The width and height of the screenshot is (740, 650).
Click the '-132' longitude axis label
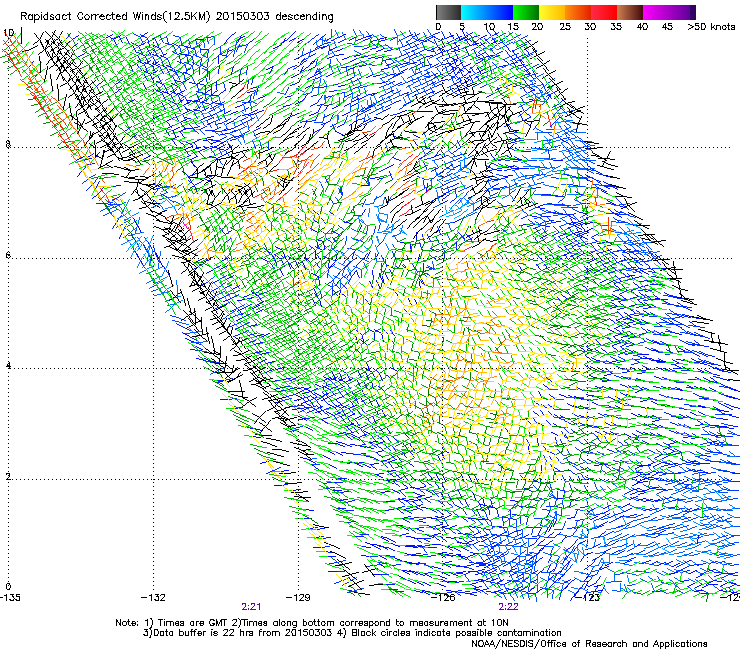tap(153, 598)
